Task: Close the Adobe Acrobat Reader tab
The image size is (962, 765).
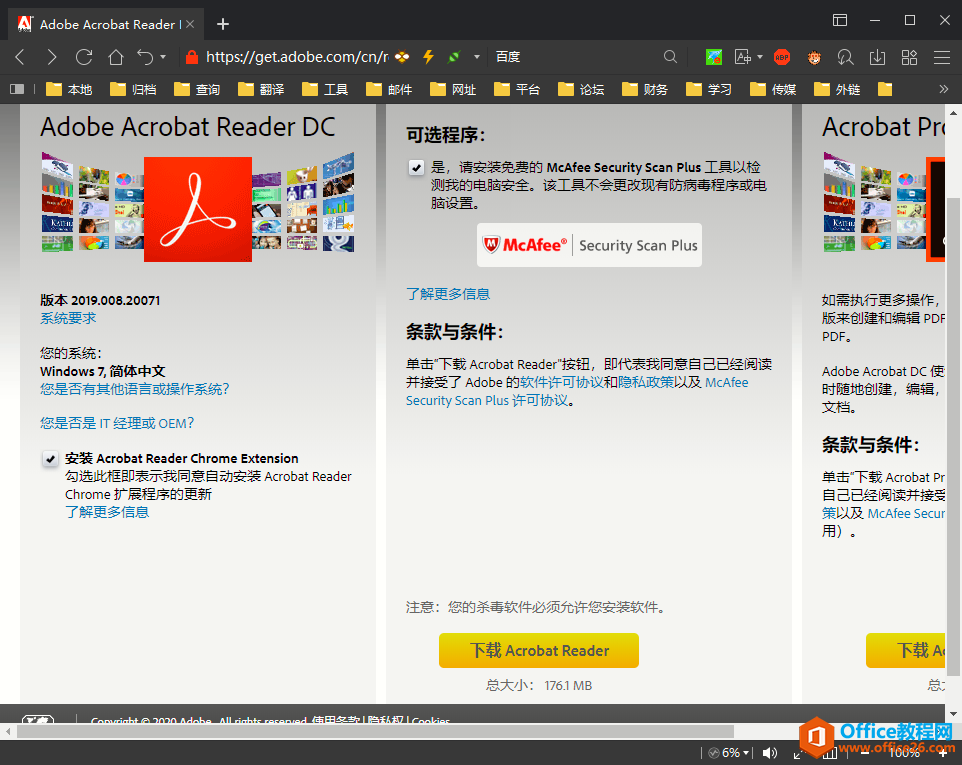Action: [190, 24]
